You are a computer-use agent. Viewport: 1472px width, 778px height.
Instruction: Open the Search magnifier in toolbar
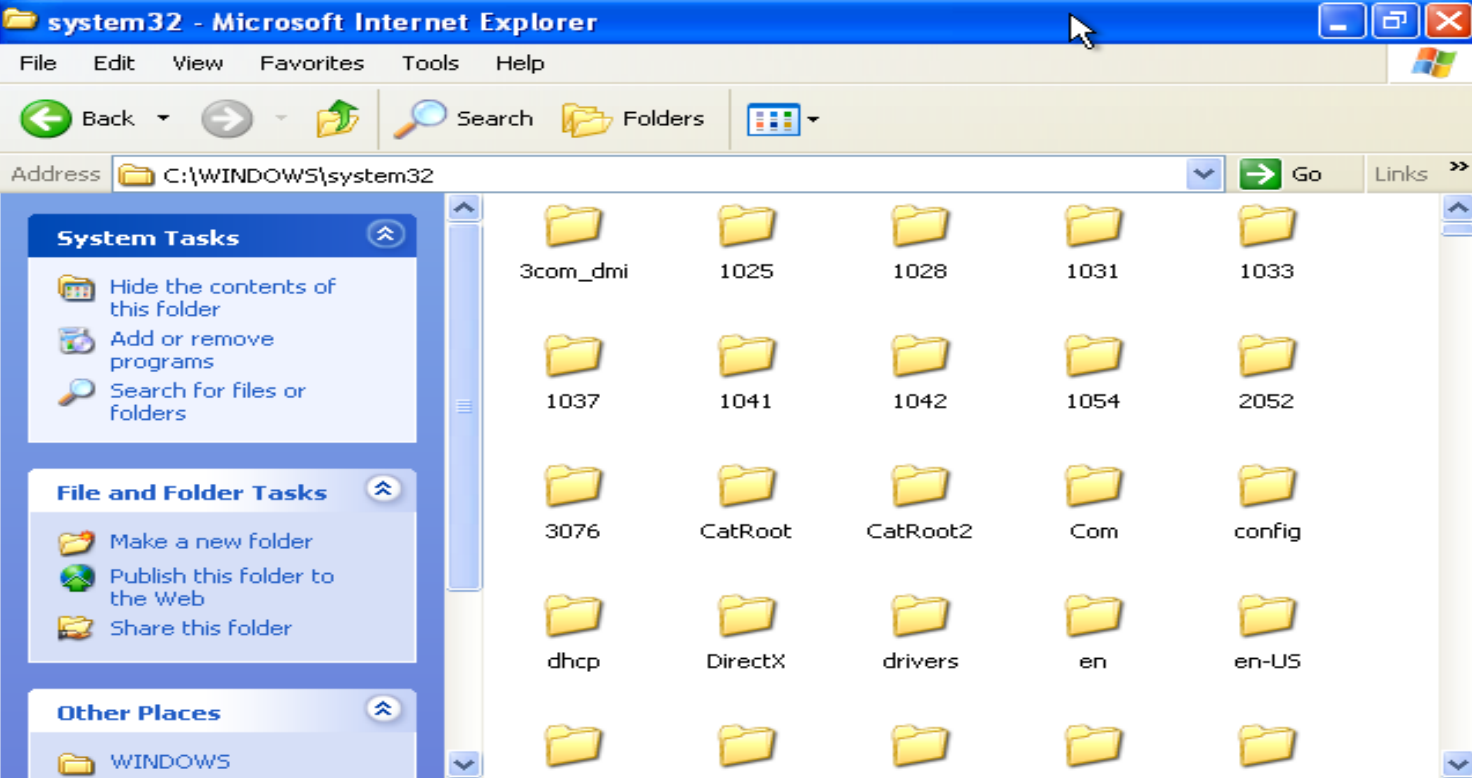coord(419,119)
